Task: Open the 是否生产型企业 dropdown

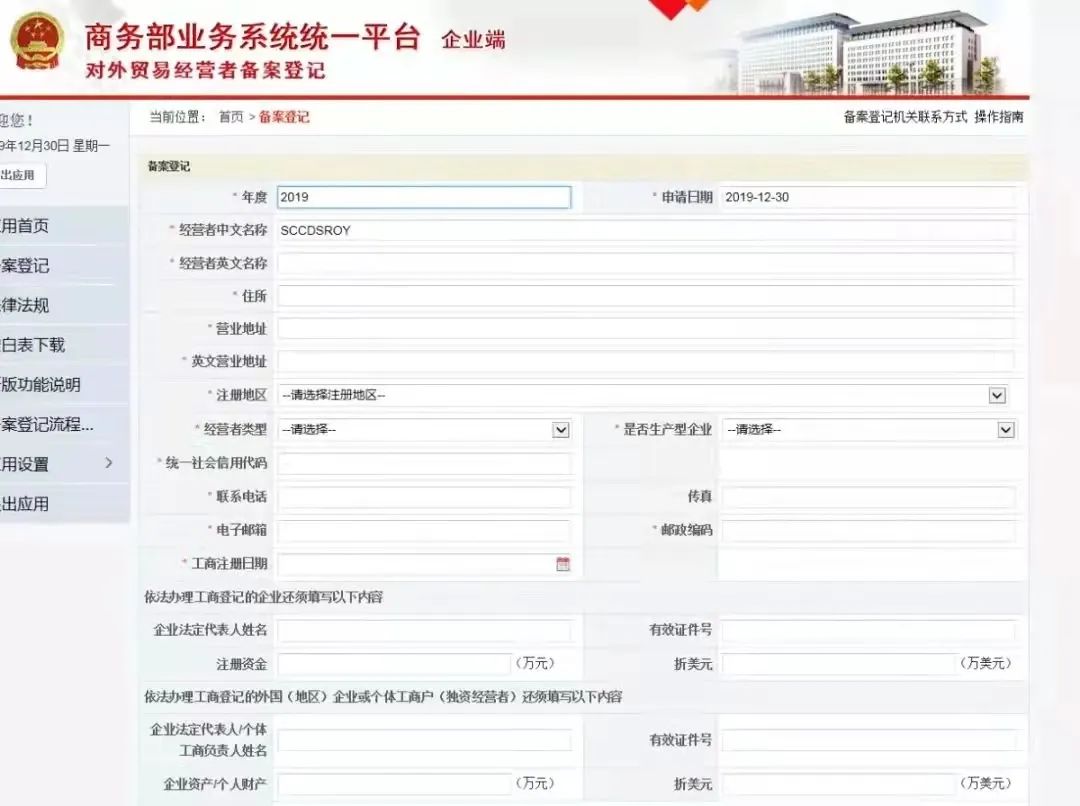Action: 1005,430
